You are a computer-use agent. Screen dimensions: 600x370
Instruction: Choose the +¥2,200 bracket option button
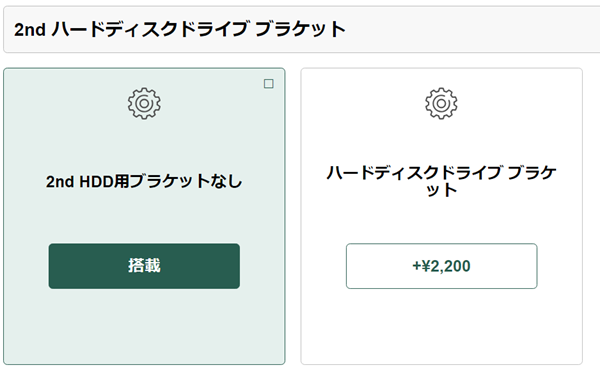pyautogui.click(x=442, y=266)
